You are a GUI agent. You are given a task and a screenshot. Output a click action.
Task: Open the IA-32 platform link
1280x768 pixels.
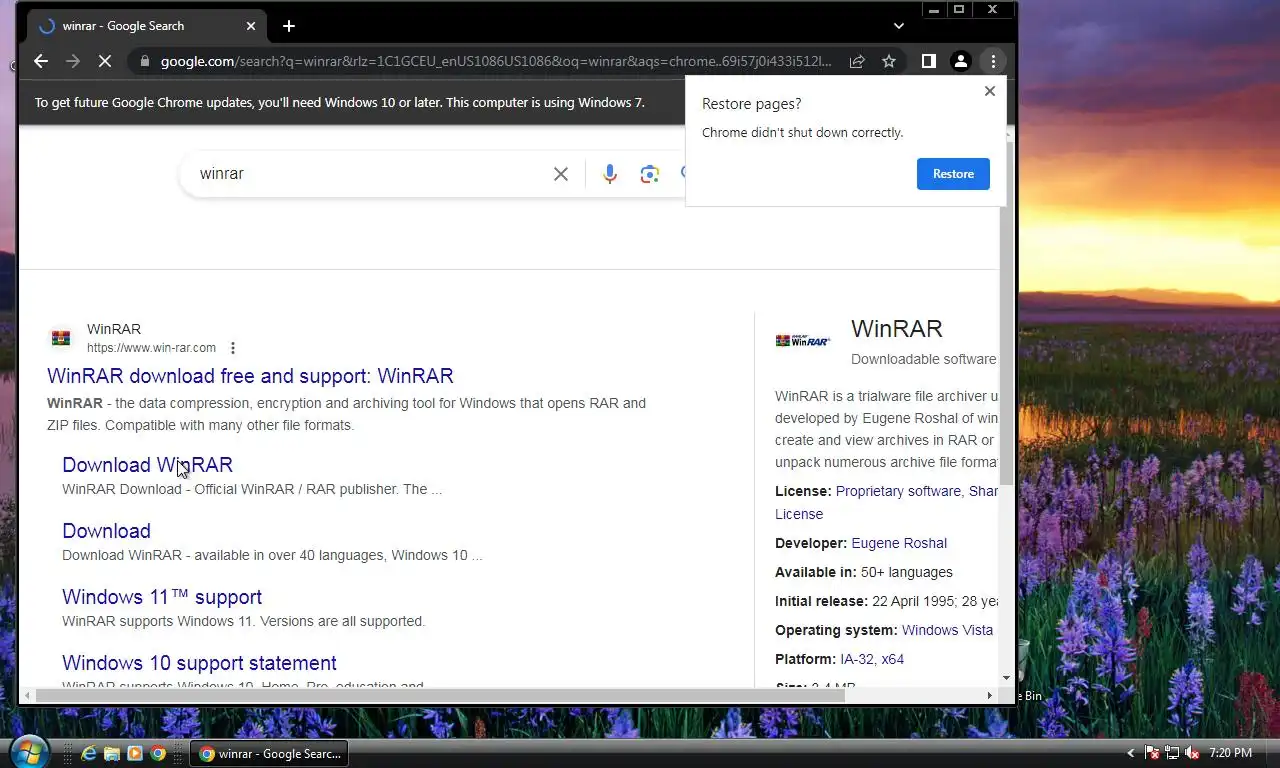click(x=858, y=659)
